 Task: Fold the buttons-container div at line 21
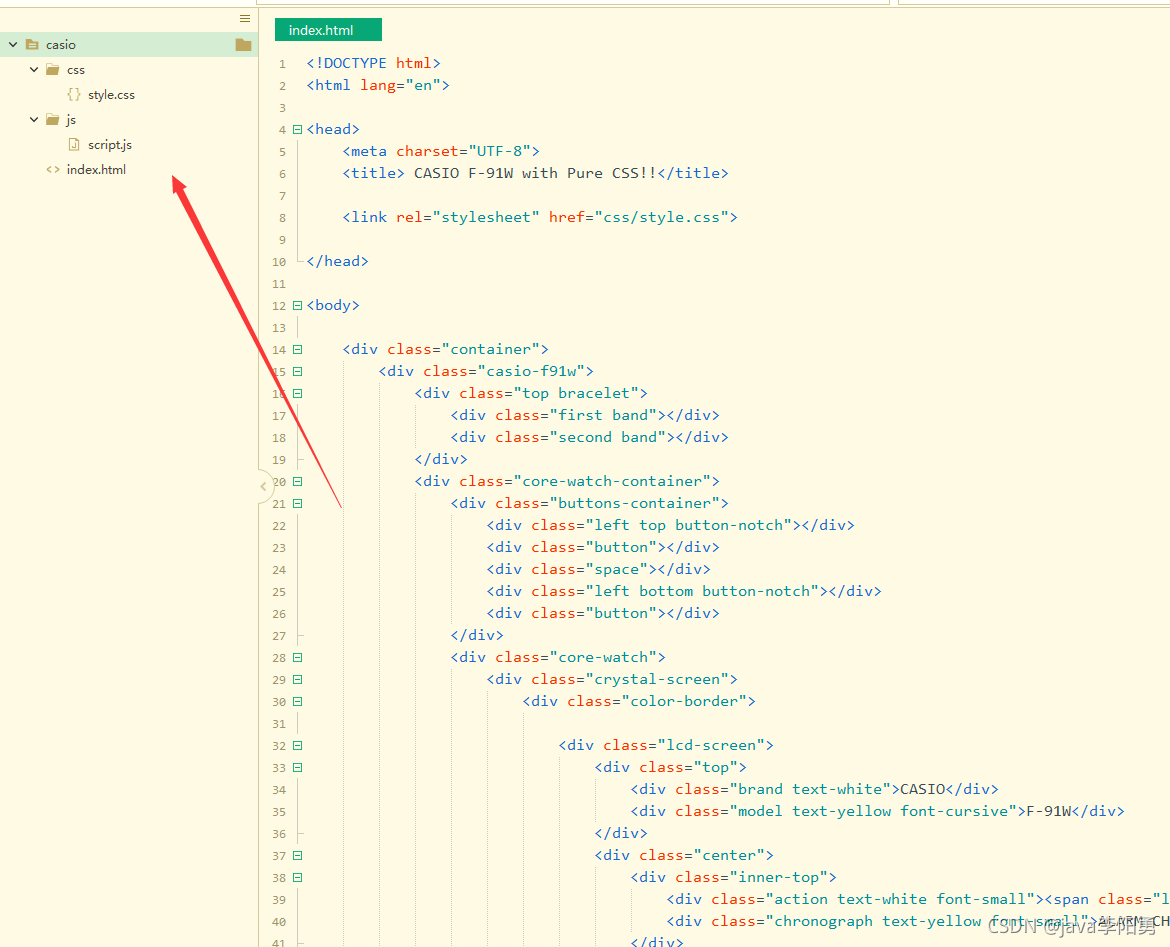coord(298,504)
